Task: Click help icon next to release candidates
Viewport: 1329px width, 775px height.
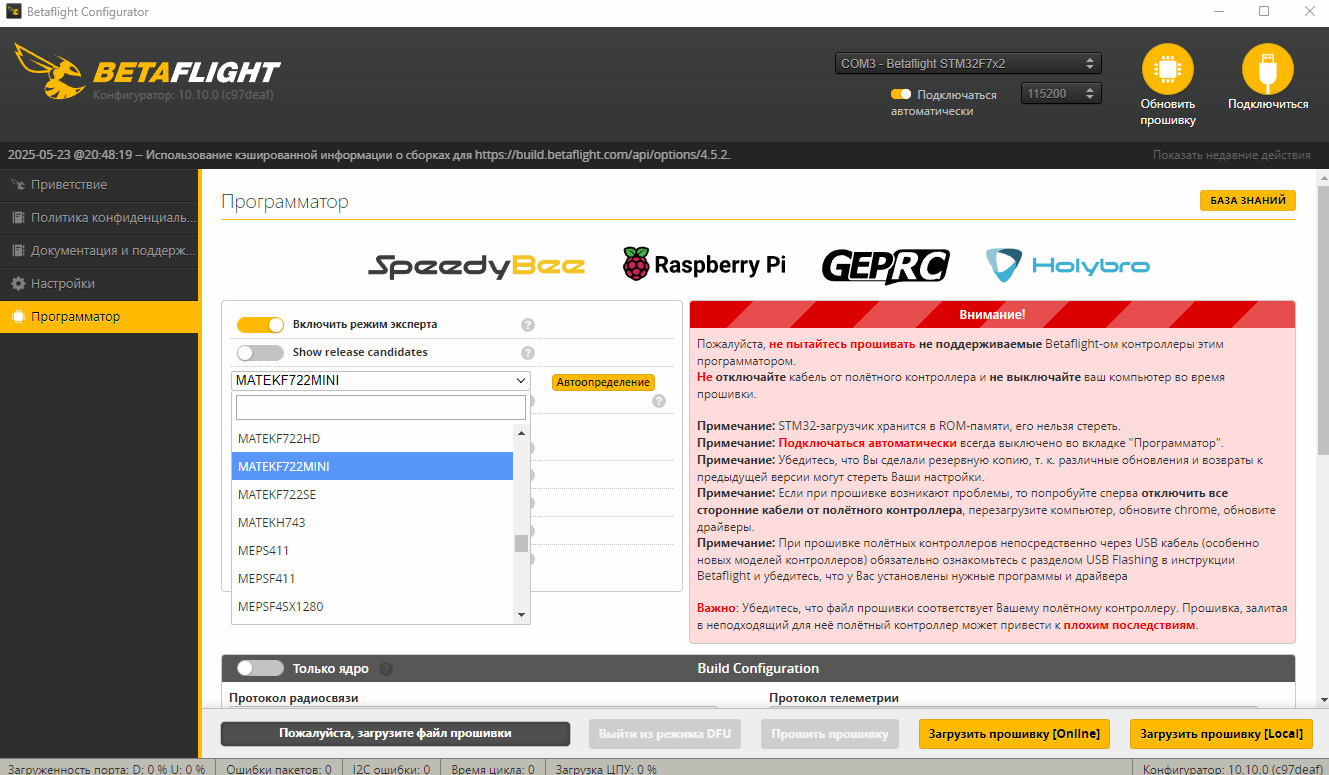Action: click(528, 353)
